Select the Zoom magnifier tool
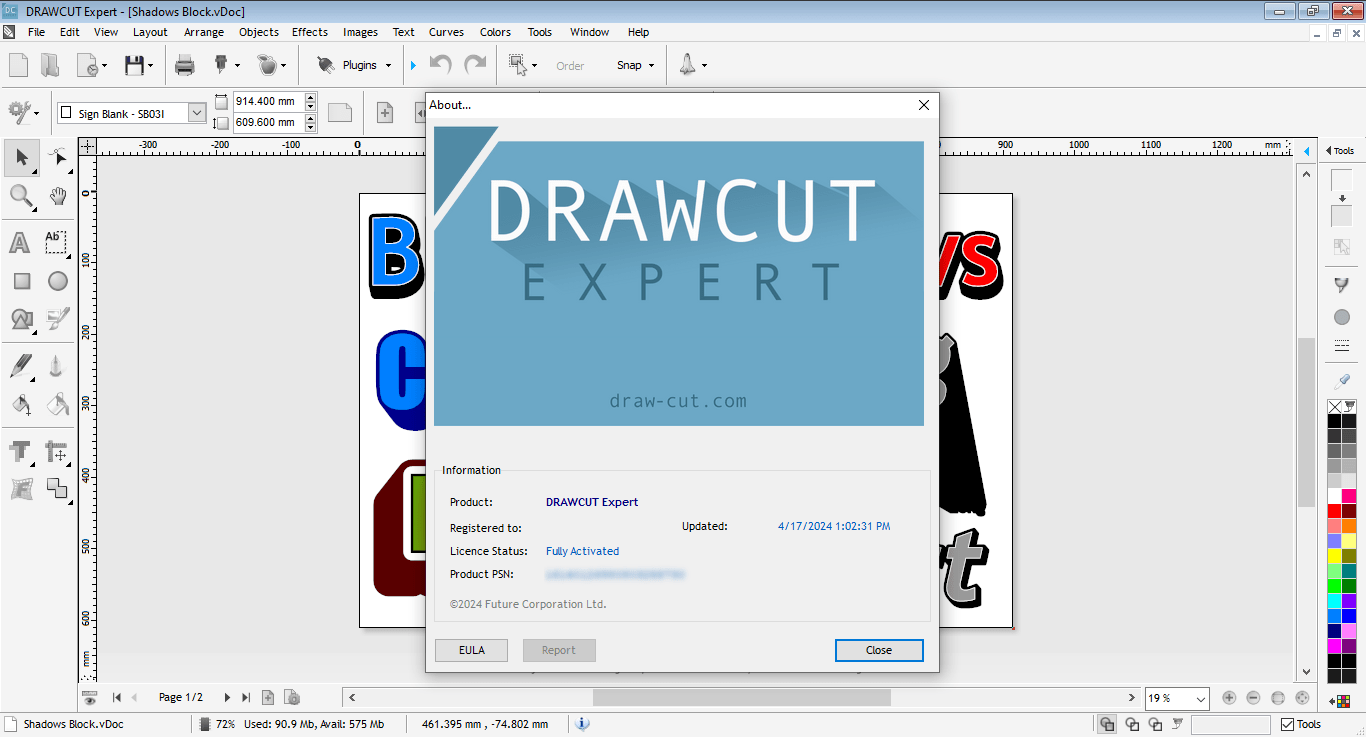Image resolution: width=1366 pixels, height=737 pixels. pos(21,195)
